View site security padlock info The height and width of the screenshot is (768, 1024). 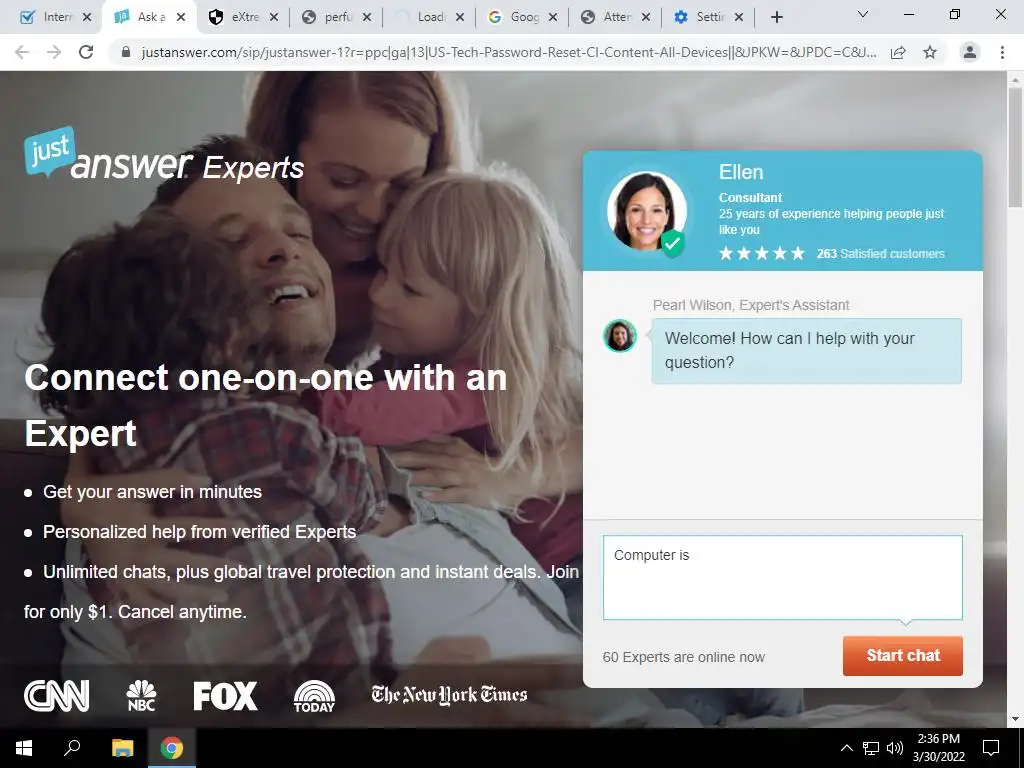(126, 52)
